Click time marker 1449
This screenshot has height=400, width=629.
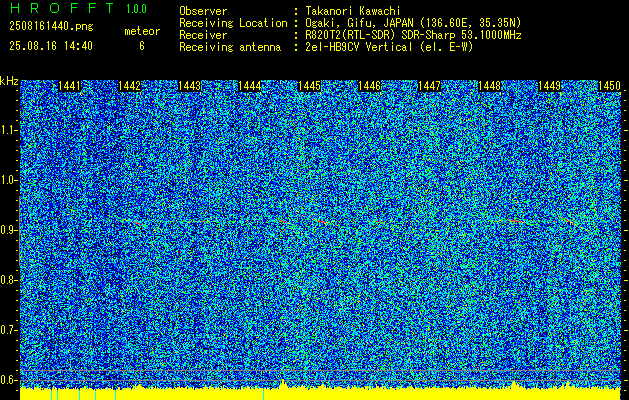(549, 86)
